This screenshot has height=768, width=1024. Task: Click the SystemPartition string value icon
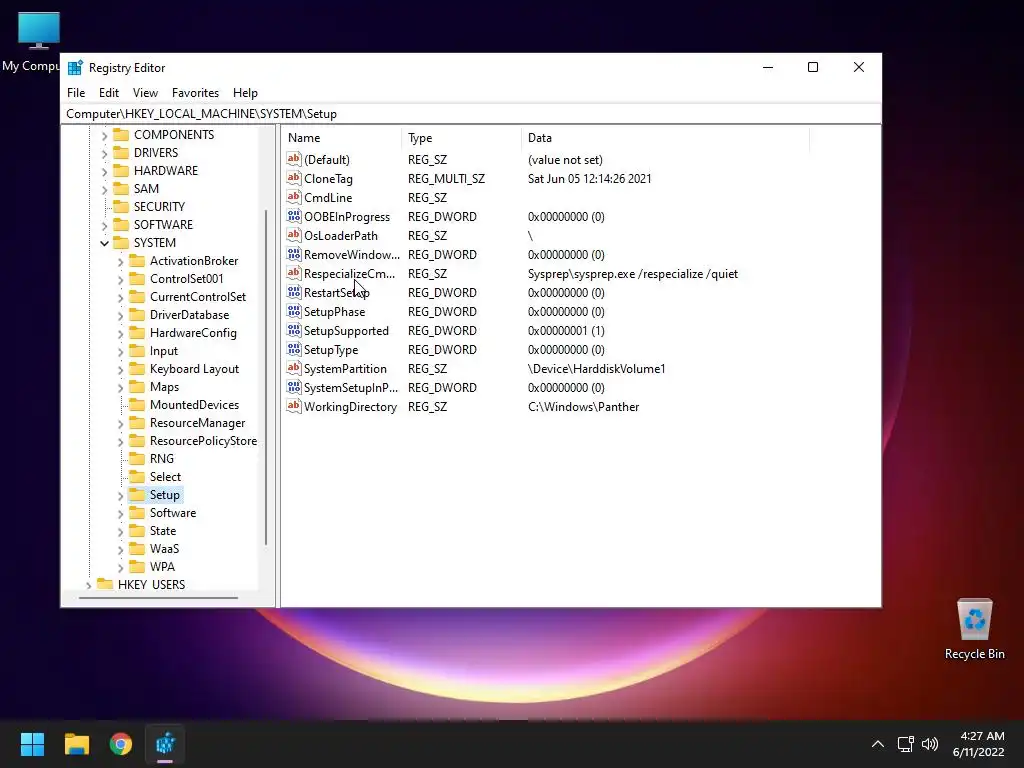coord(294,368)
